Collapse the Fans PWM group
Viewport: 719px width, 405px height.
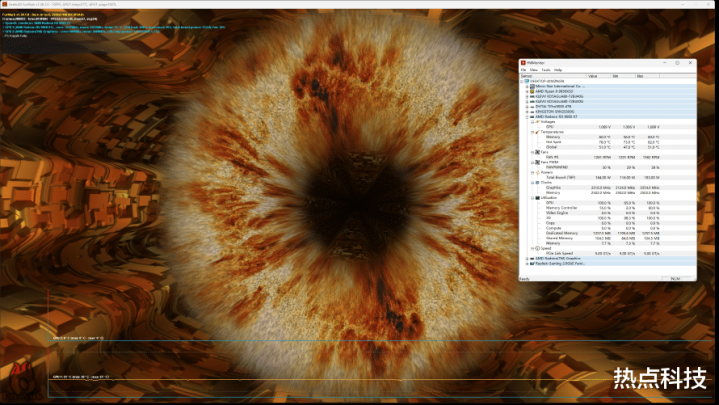(x=532, y=162)
